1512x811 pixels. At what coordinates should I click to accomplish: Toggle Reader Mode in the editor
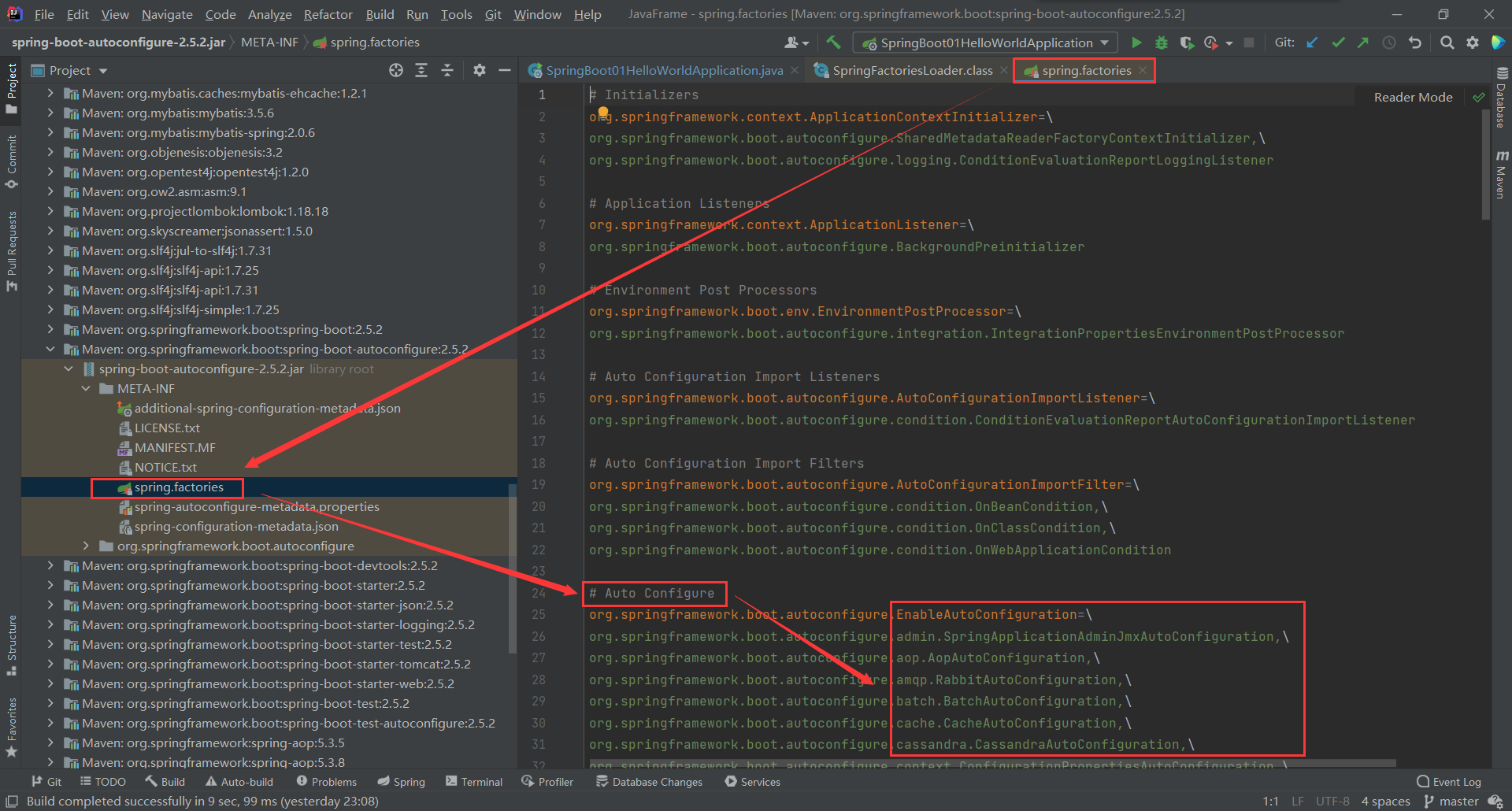coord(1413,97)
